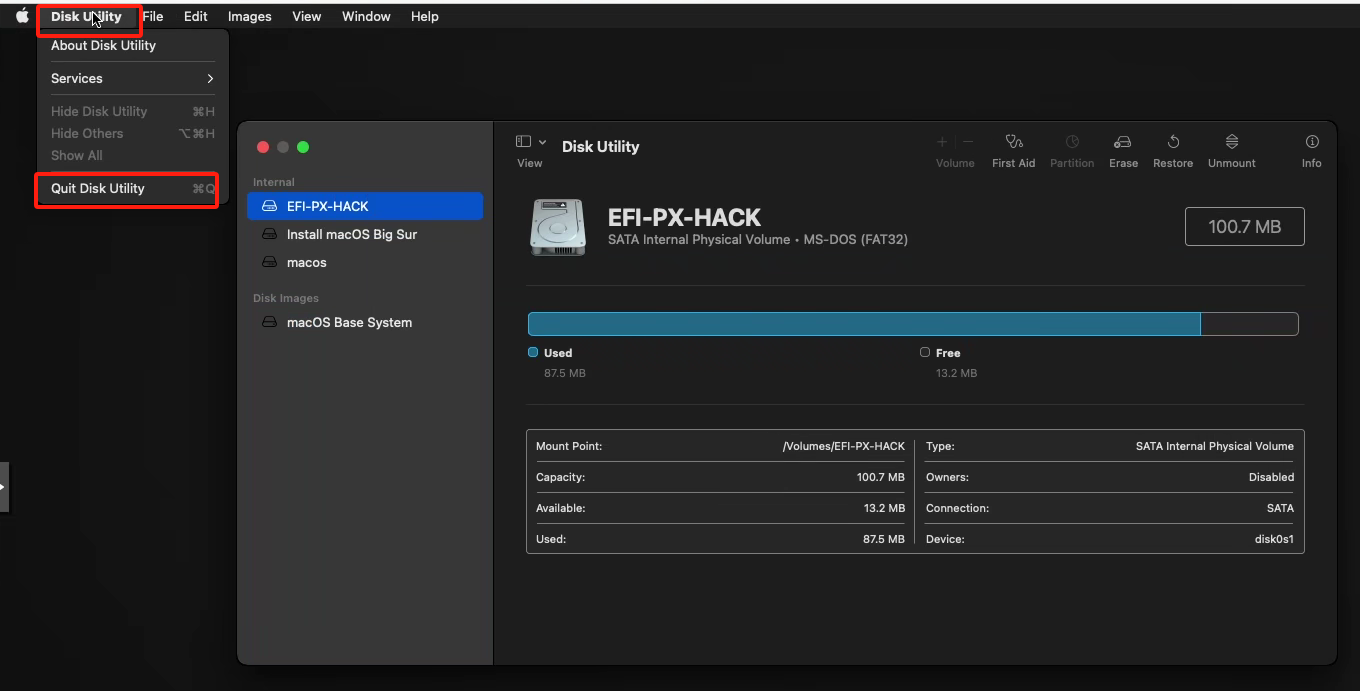1360x691 pixels.
Task: Select the macos volume in sidebar
Action: (365, 262)
